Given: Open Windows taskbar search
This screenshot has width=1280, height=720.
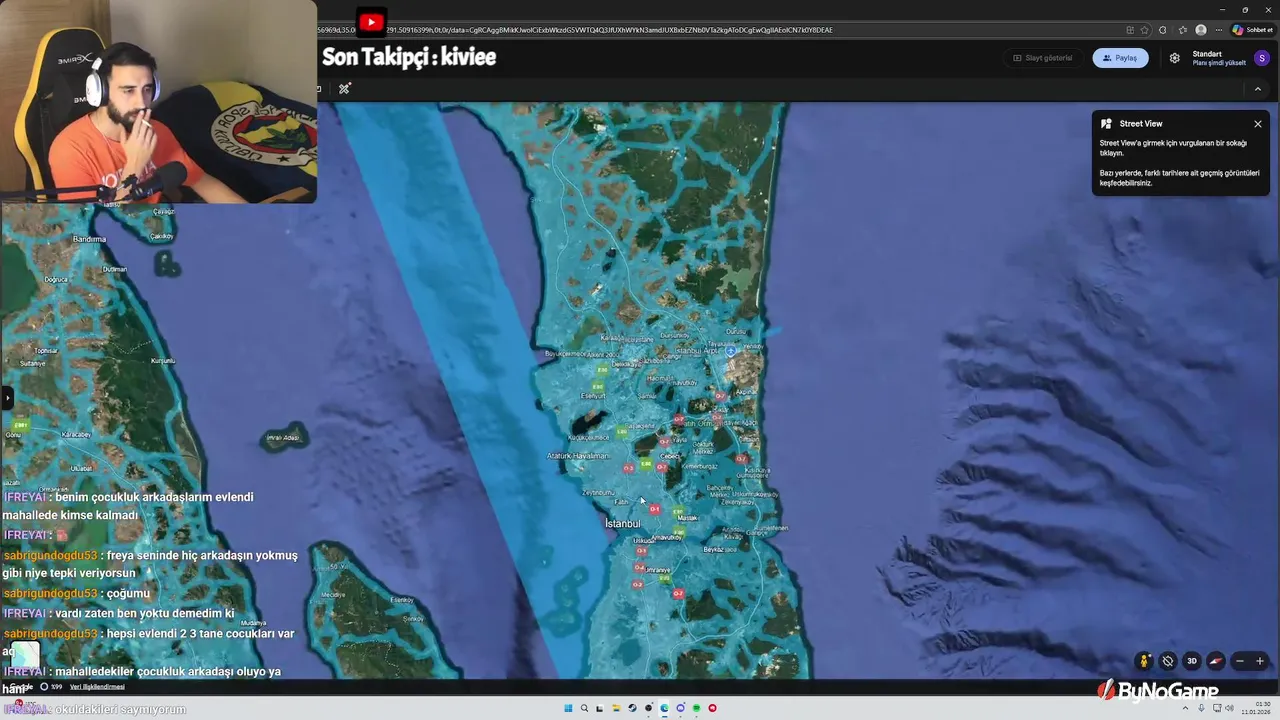Looking at the screenshot, I should (x=584, y=708).
